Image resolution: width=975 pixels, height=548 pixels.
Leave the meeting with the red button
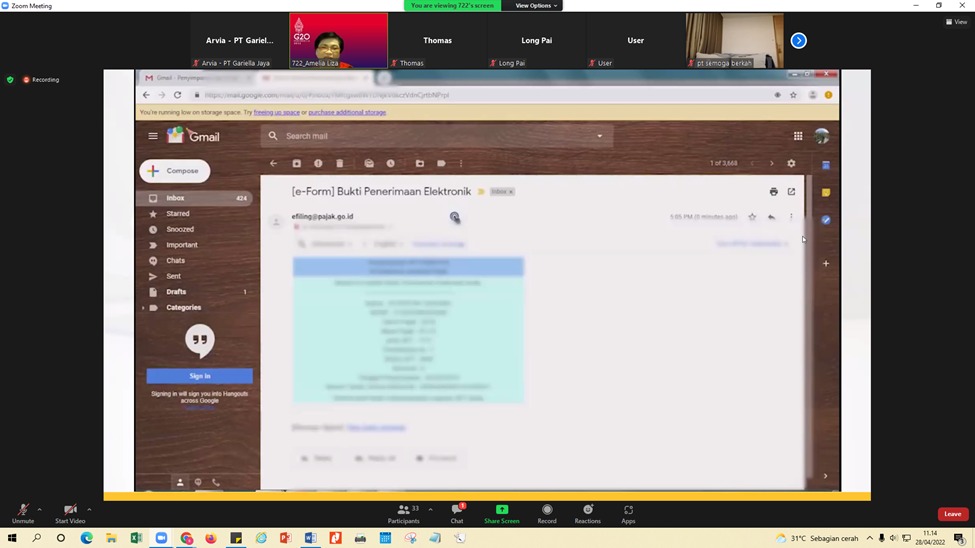pos(952,514)
